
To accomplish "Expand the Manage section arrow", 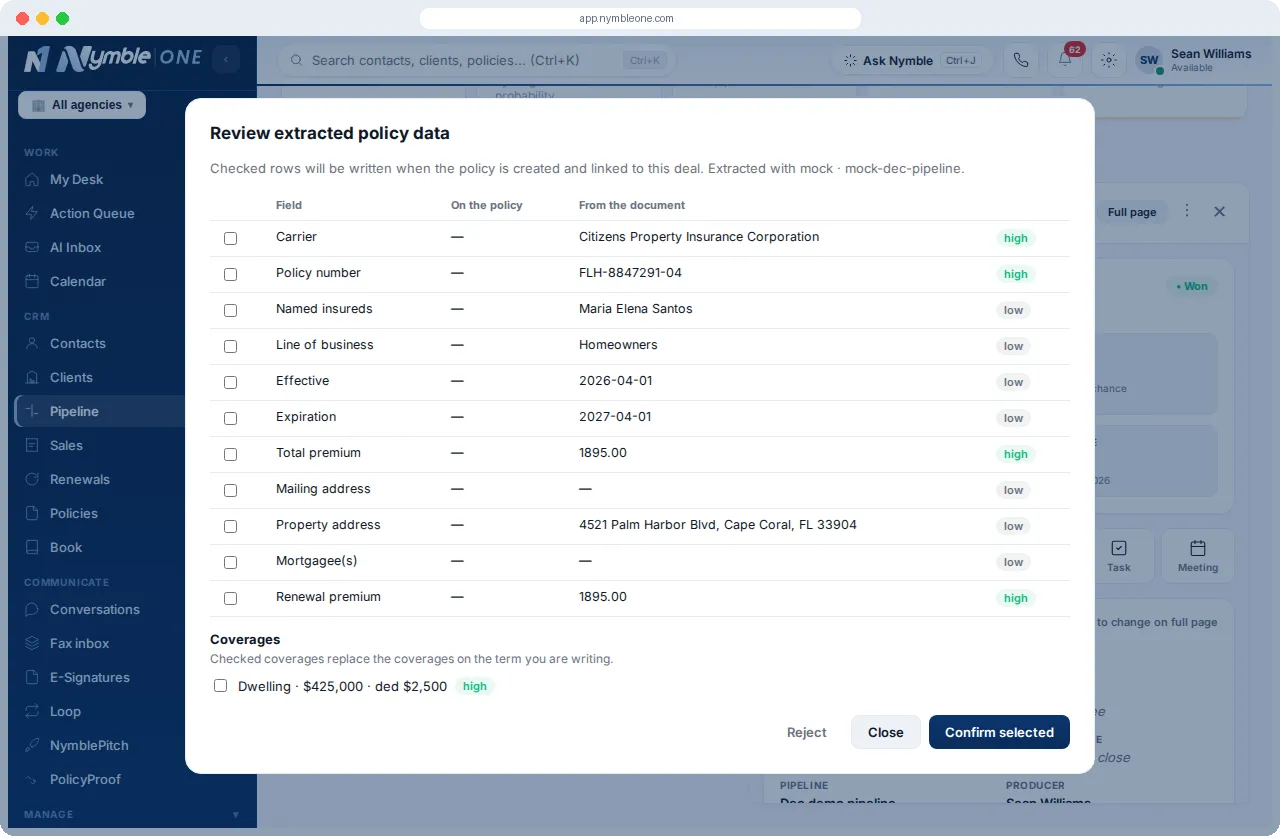I will click(x=236, y=815).
